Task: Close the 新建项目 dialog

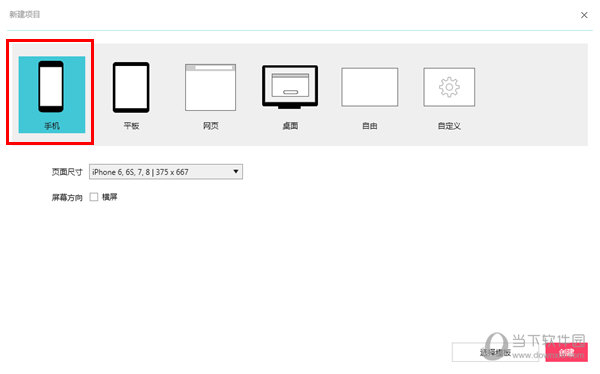Action: [584, 15]
